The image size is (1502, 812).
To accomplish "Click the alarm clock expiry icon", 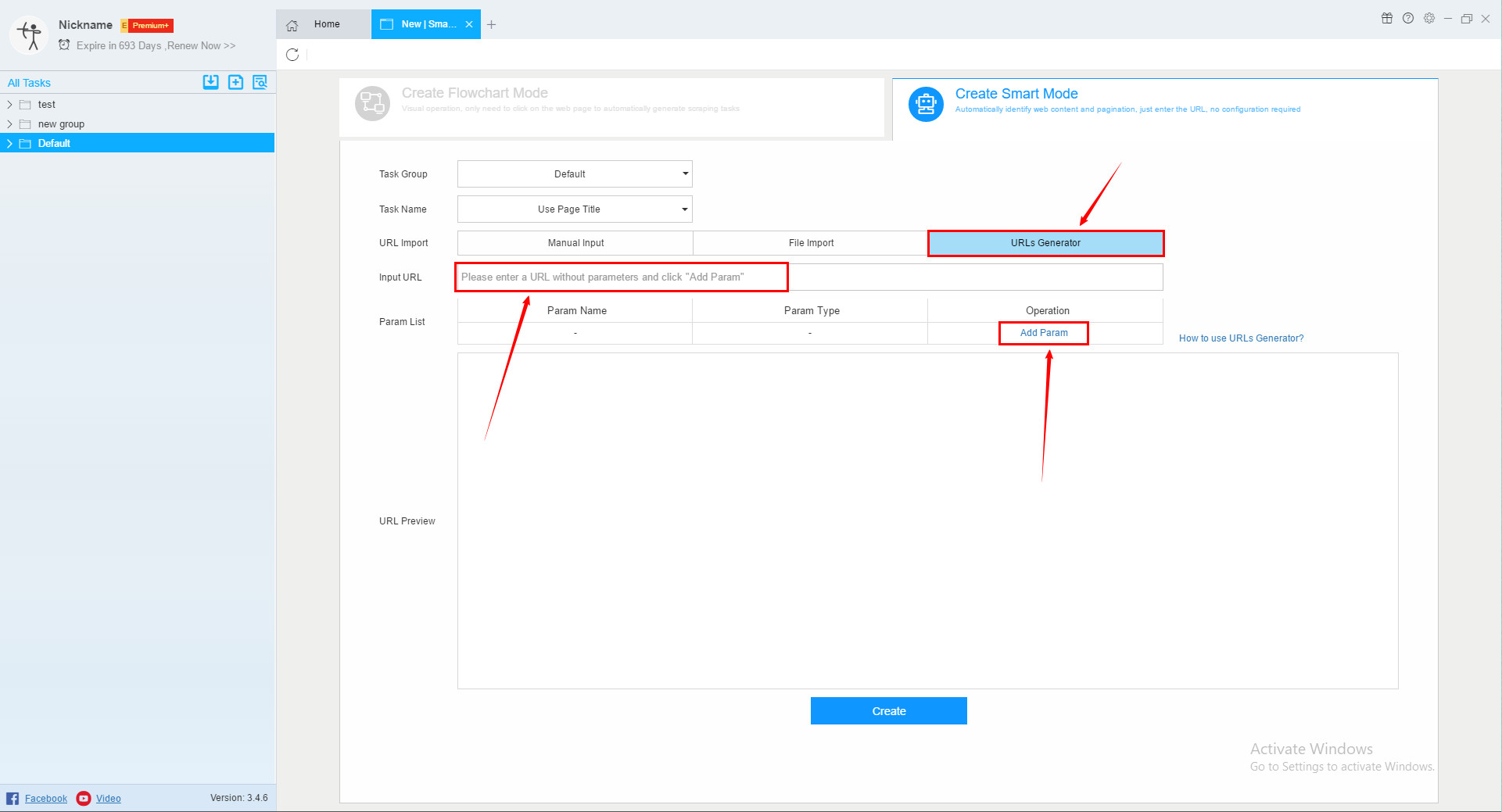I will click(65, 45).
